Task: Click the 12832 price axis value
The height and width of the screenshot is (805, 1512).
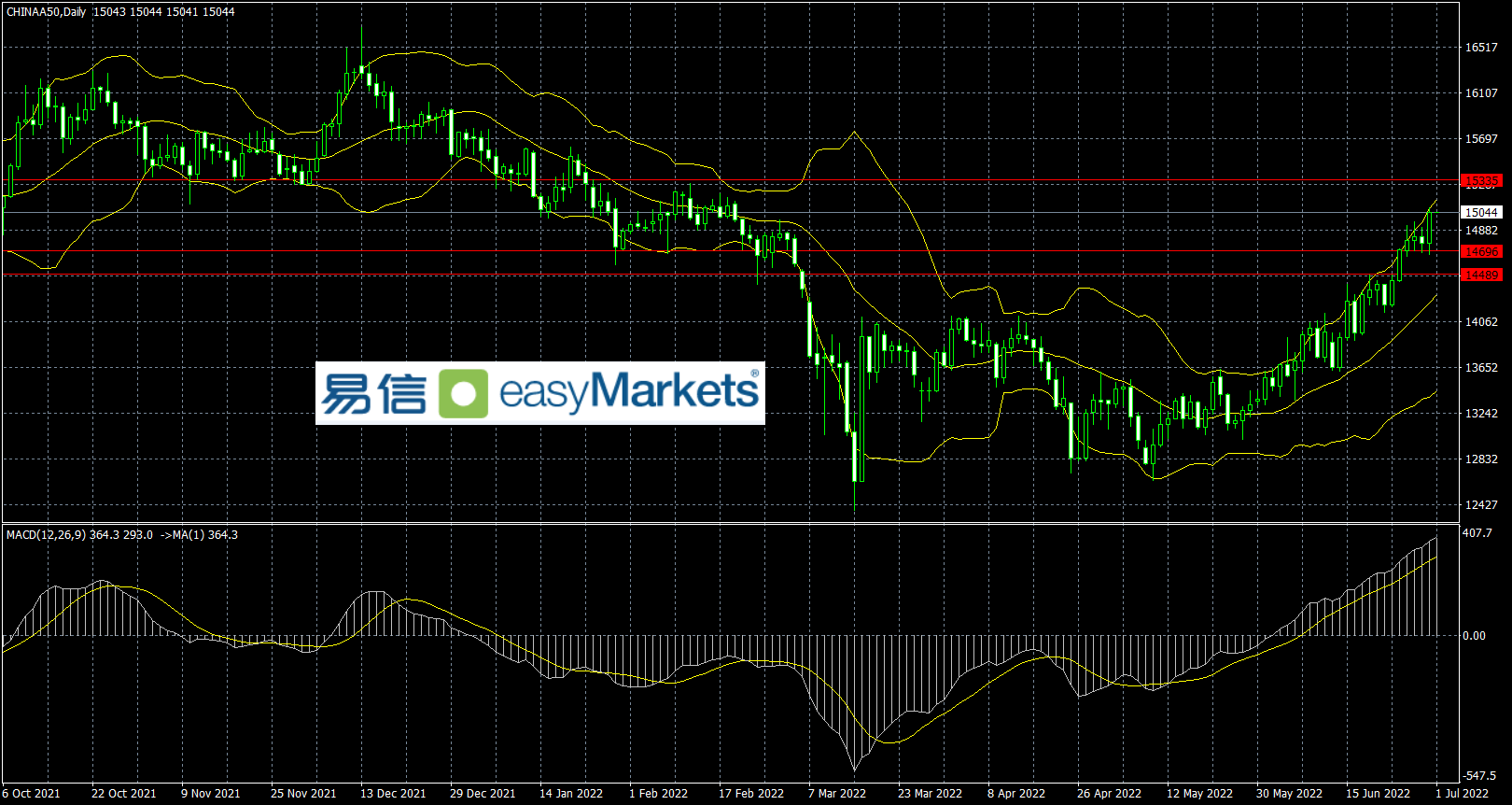Action: [1481, 459]
